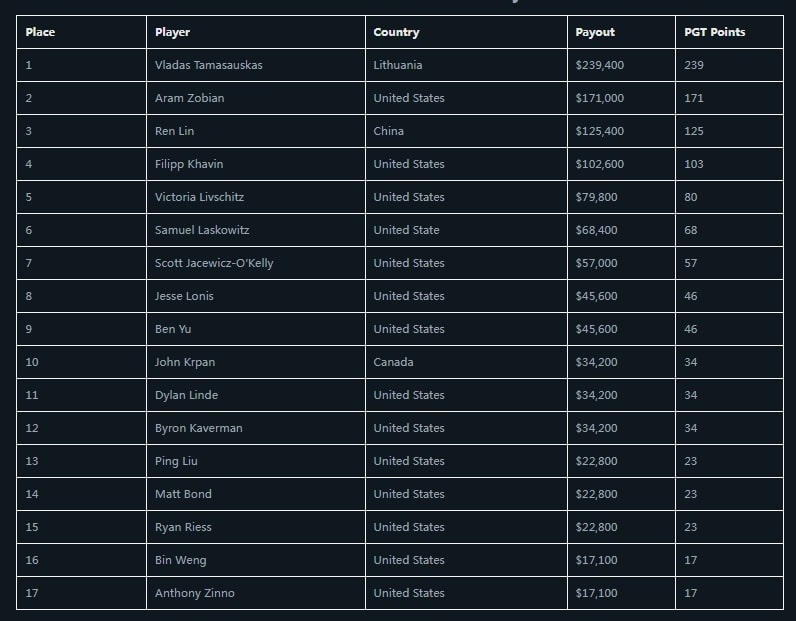Select player name Vladas Tamasauskas
The height and width of the screenshot is (621, 796).
[209, 65]
